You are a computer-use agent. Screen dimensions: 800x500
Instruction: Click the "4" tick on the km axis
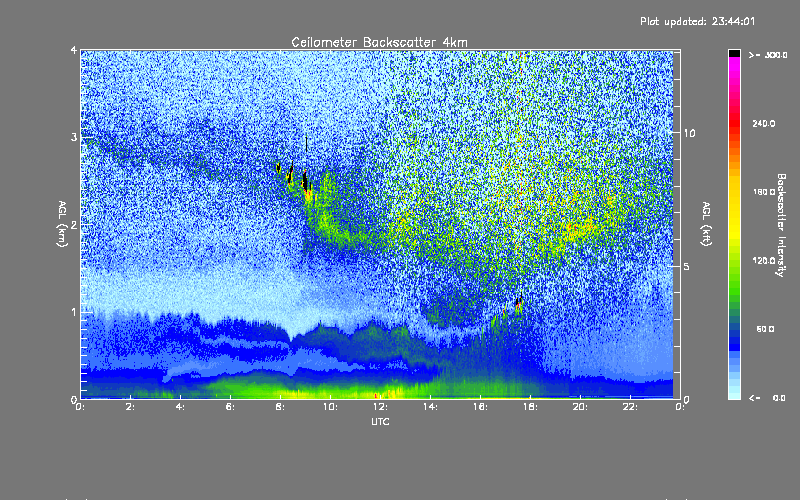tap(74, 51)
